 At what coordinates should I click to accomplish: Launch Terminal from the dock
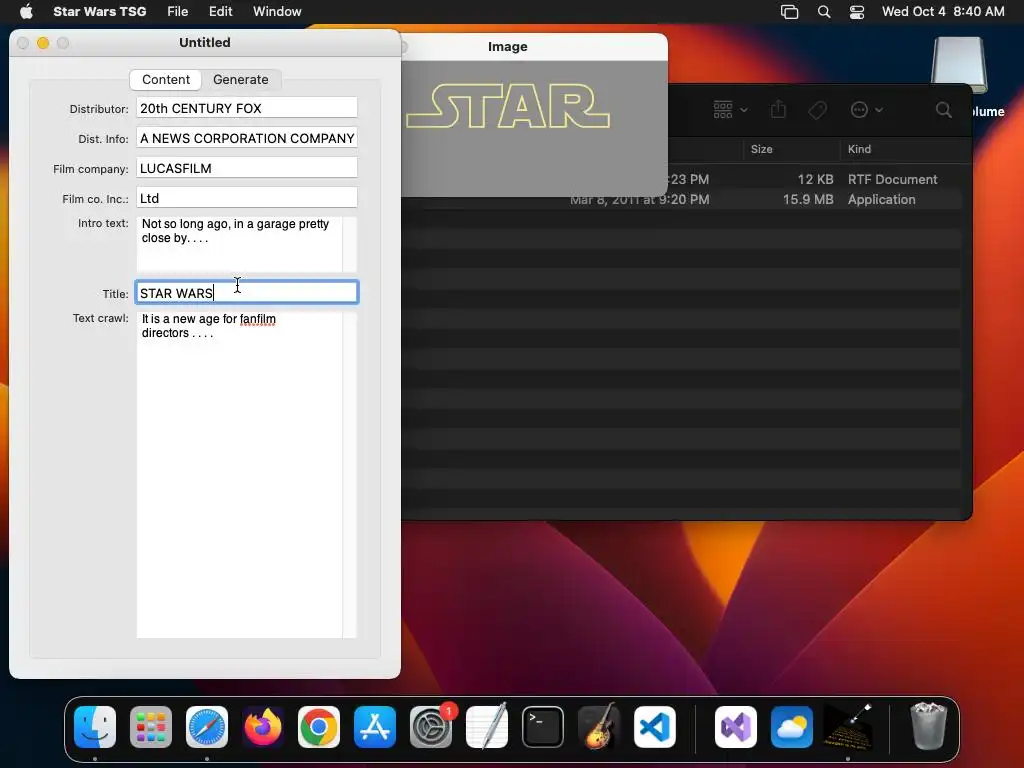coord(543,727)
